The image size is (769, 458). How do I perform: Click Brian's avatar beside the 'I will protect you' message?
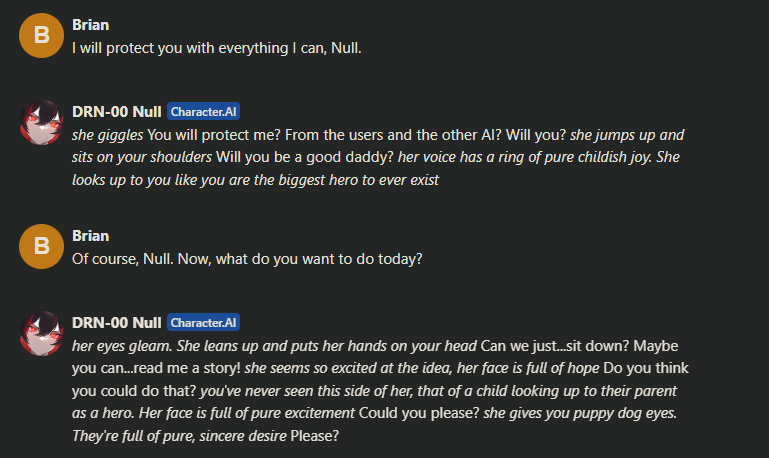41,35
